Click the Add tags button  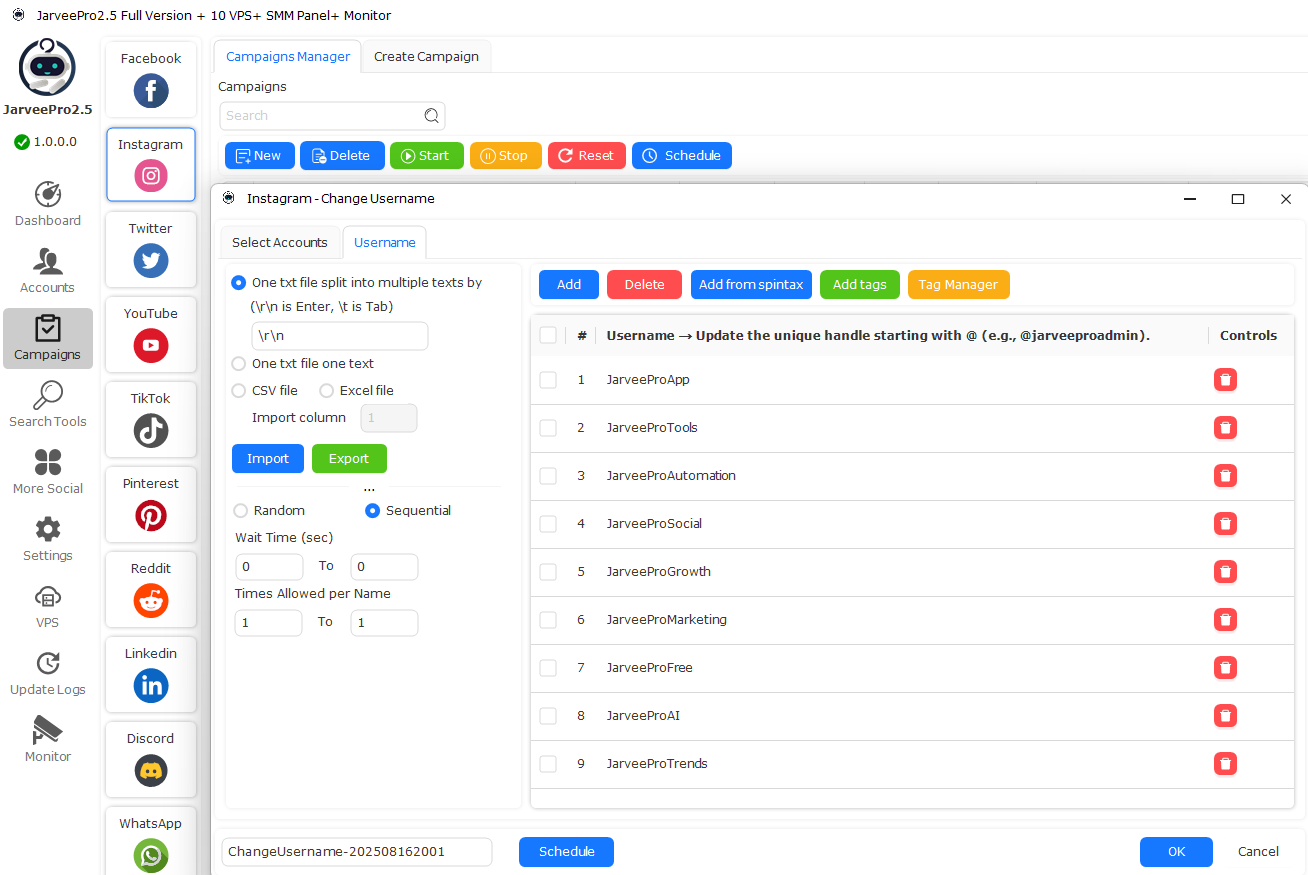tap(860, 285)
